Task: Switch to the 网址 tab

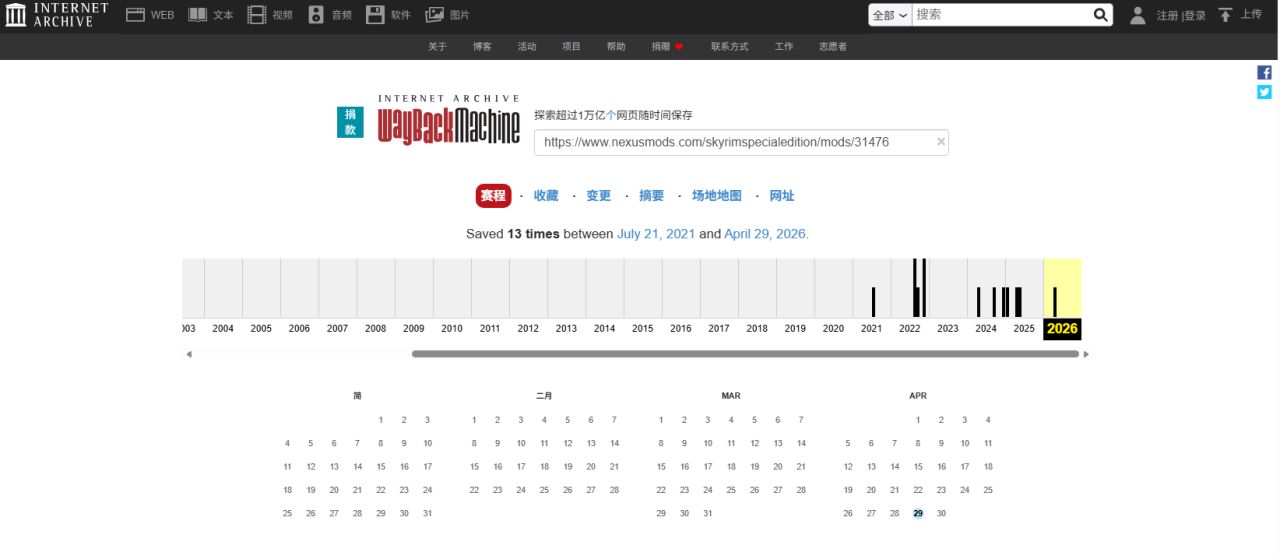Action: tap(782, 196)
